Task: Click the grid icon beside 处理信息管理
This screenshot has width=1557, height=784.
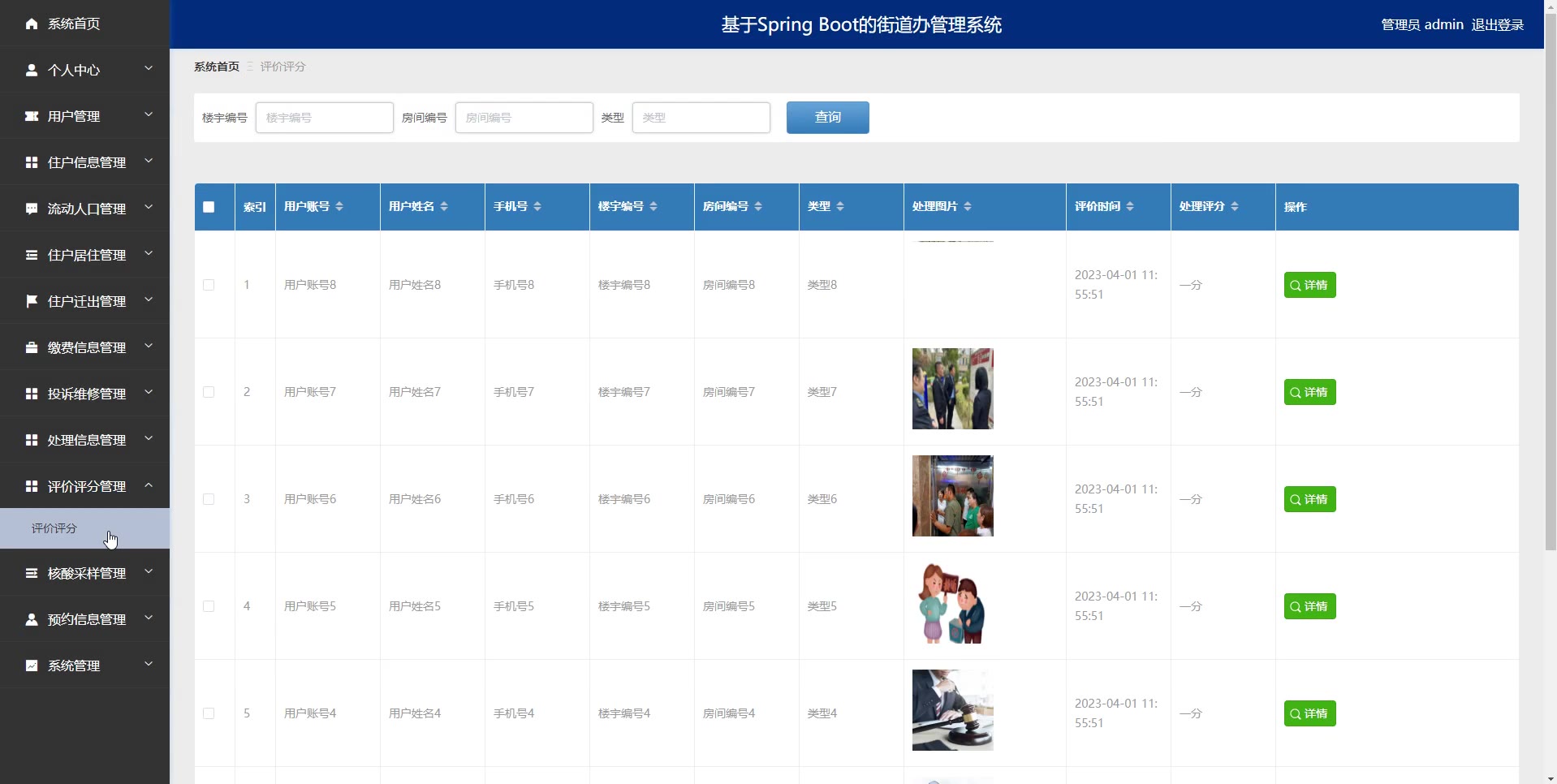Action: click(32, 440)
